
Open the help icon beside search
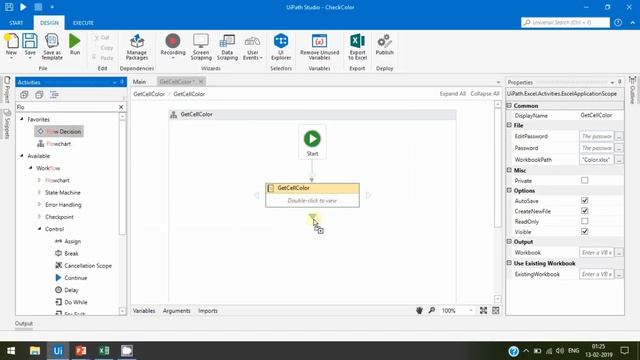618,22
